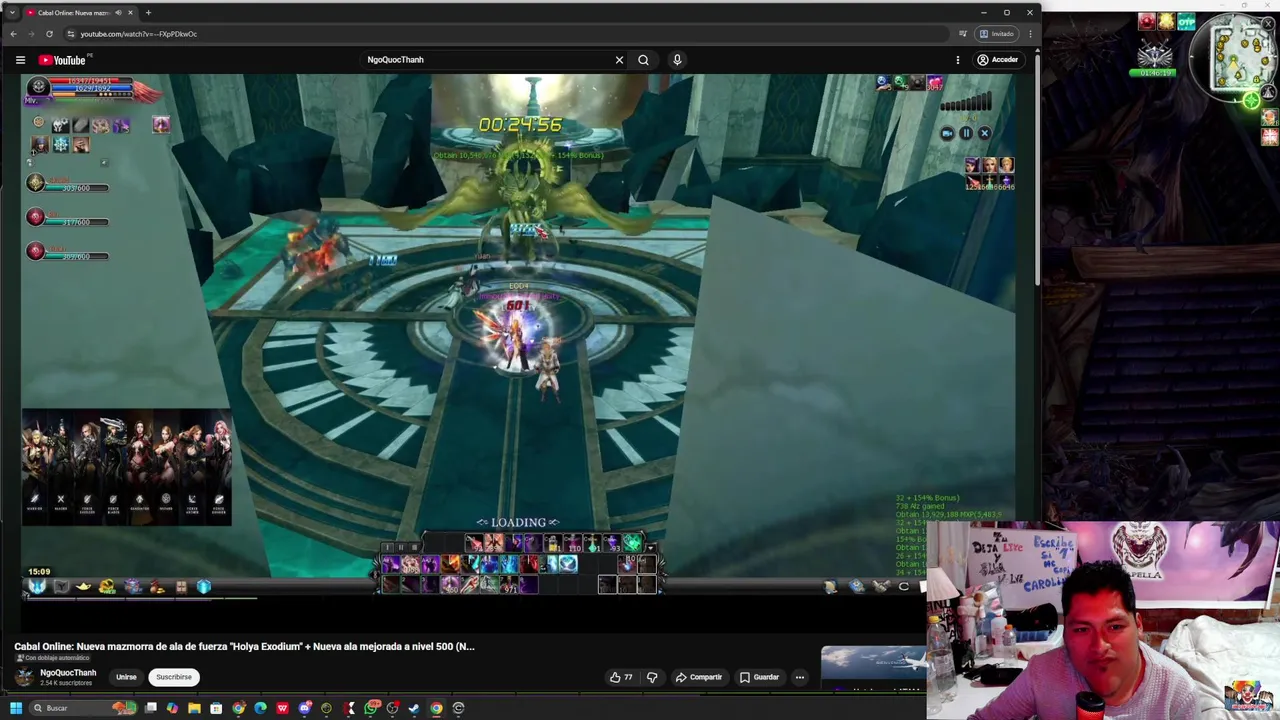
Task: Go to YouTube home via logo
Action: click(62, 60)
